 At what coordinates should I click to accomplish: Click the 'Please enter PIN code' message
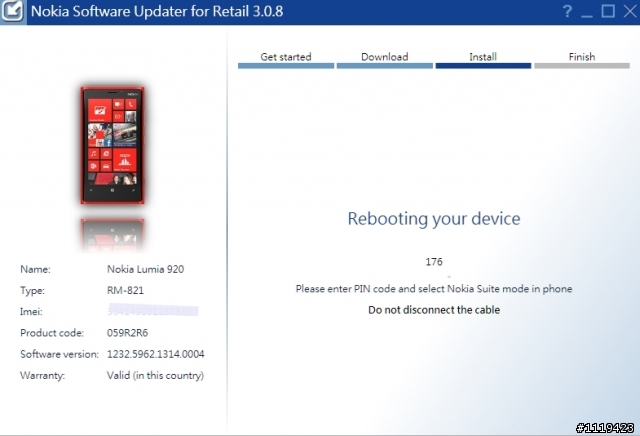434,289
